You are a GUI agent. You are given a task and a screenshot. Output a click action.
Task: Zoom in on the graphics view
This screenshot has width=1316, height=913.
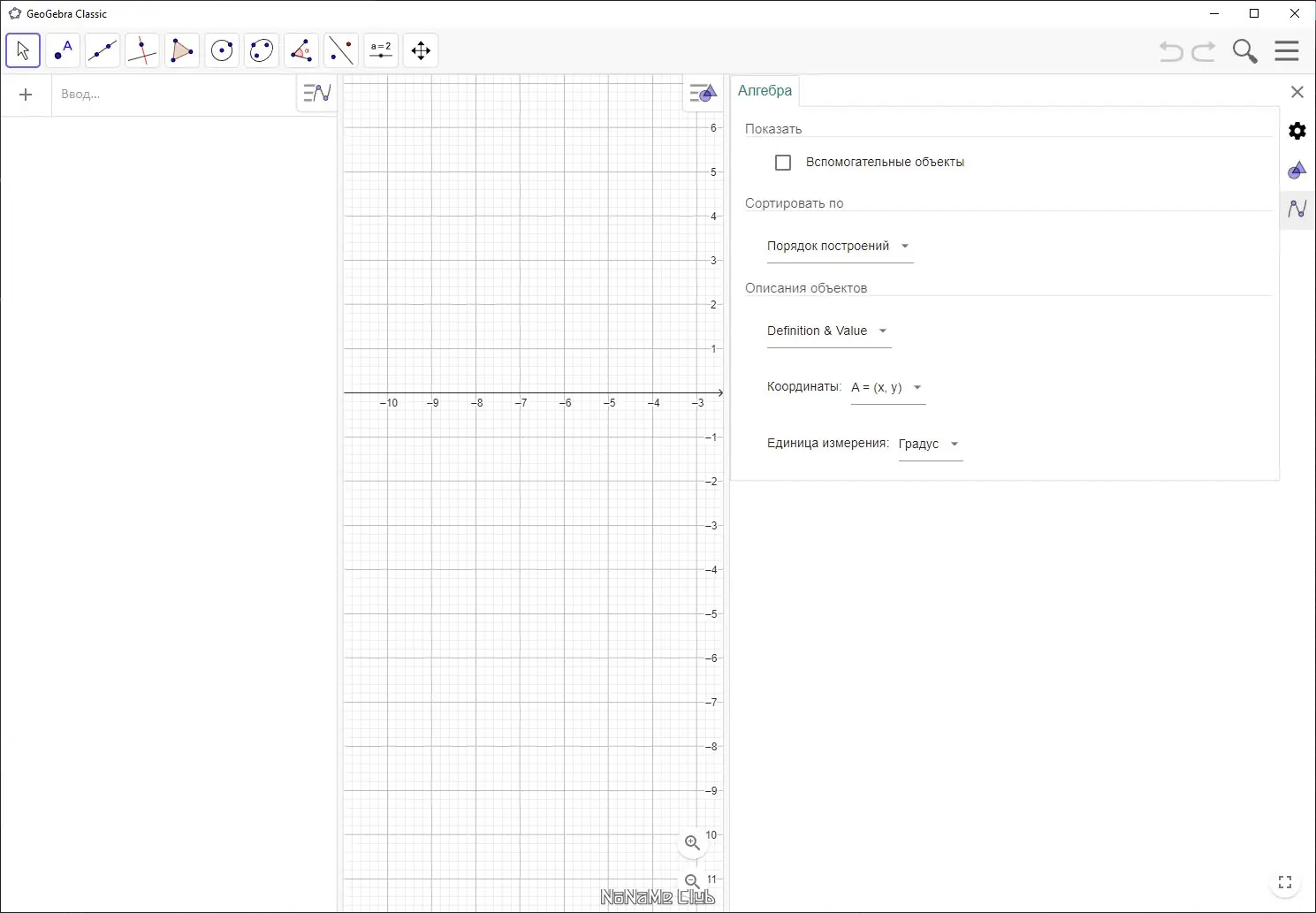click(693, 843)
